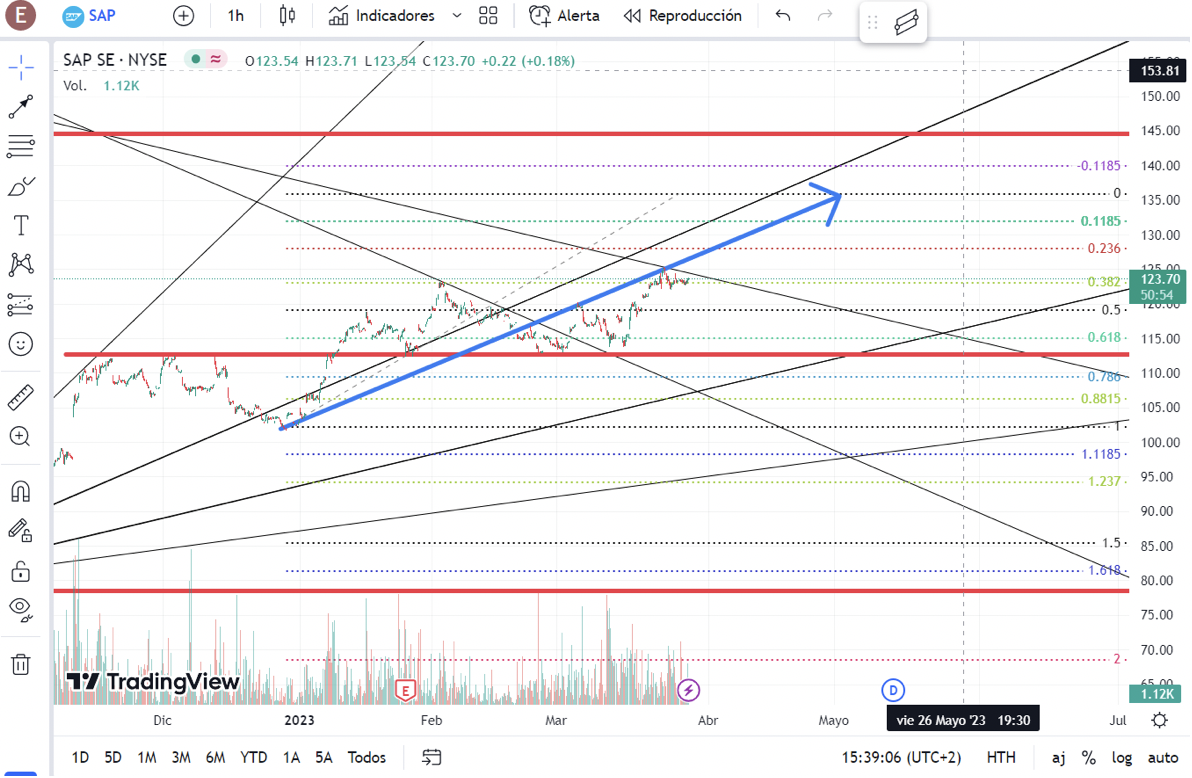Toggle stay in drawing mode
Image resolution: width=1192 pixels, height=778 pixels.
tap(21, 530)
